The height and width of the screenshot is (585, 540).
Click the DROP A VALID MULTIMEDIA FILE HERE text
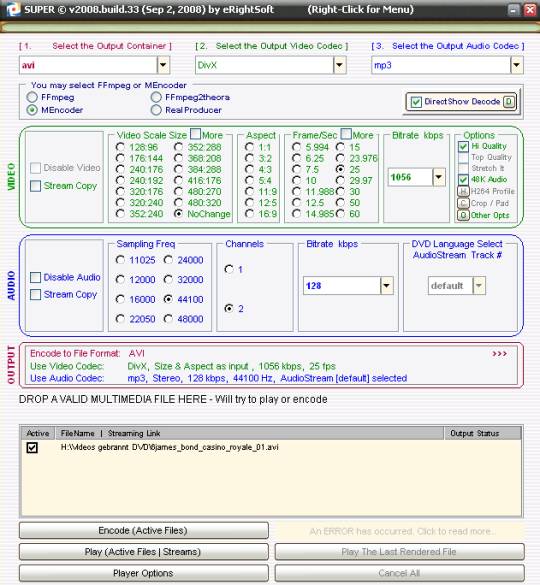173,399
